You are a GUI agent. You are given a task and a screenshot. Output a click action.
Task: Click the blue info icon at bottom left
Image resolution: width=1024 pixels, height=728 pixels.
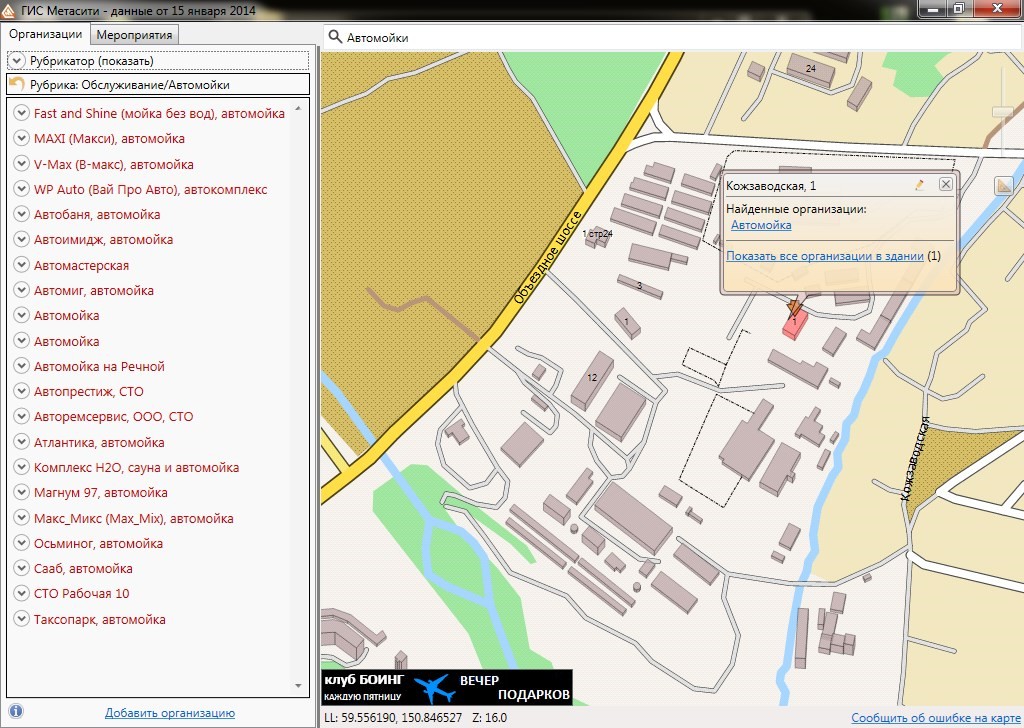pyautogui.click(x=16, y=712)
